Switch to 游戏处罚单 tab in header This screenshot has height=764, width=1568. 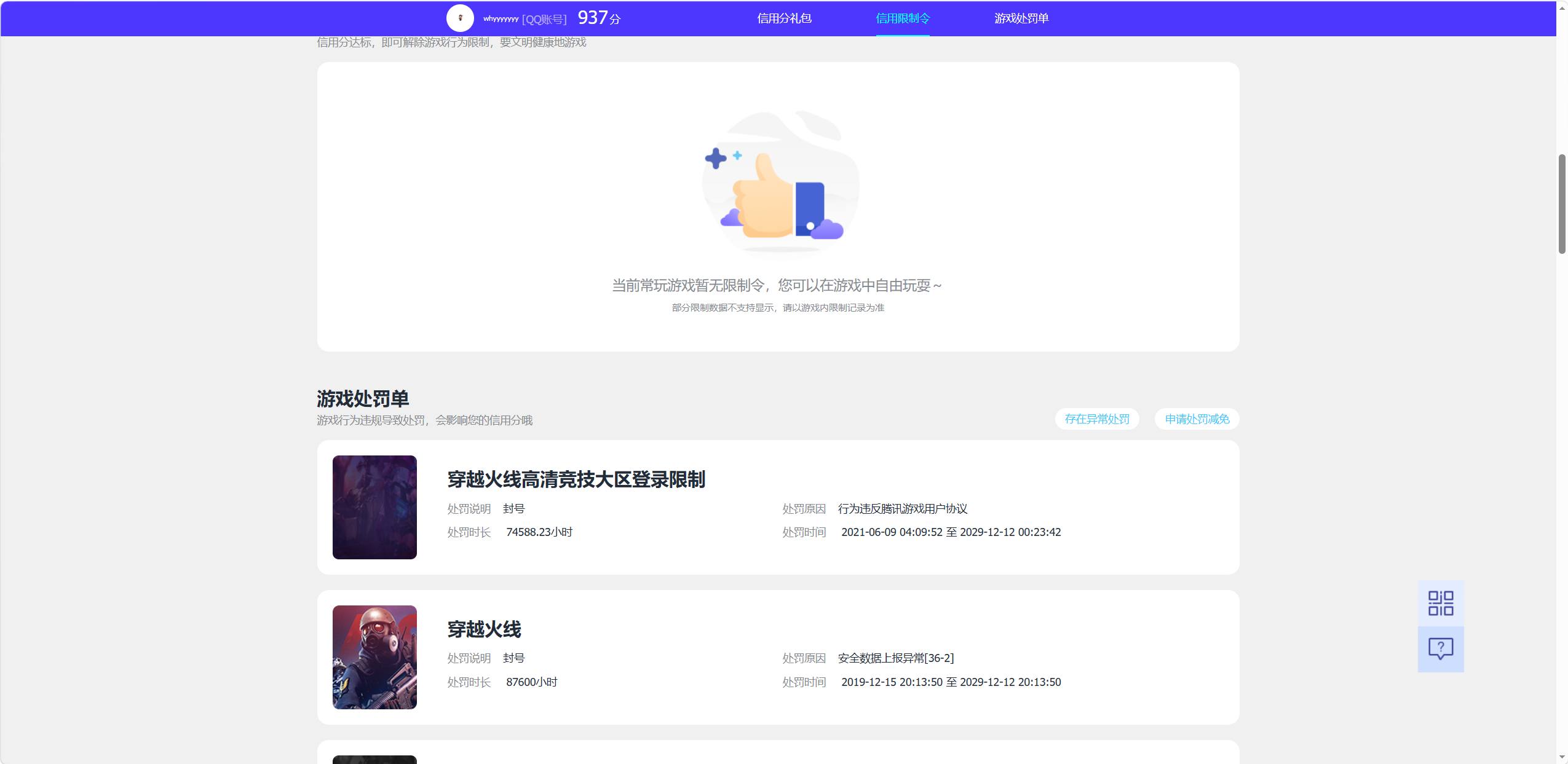point(1021,18)
